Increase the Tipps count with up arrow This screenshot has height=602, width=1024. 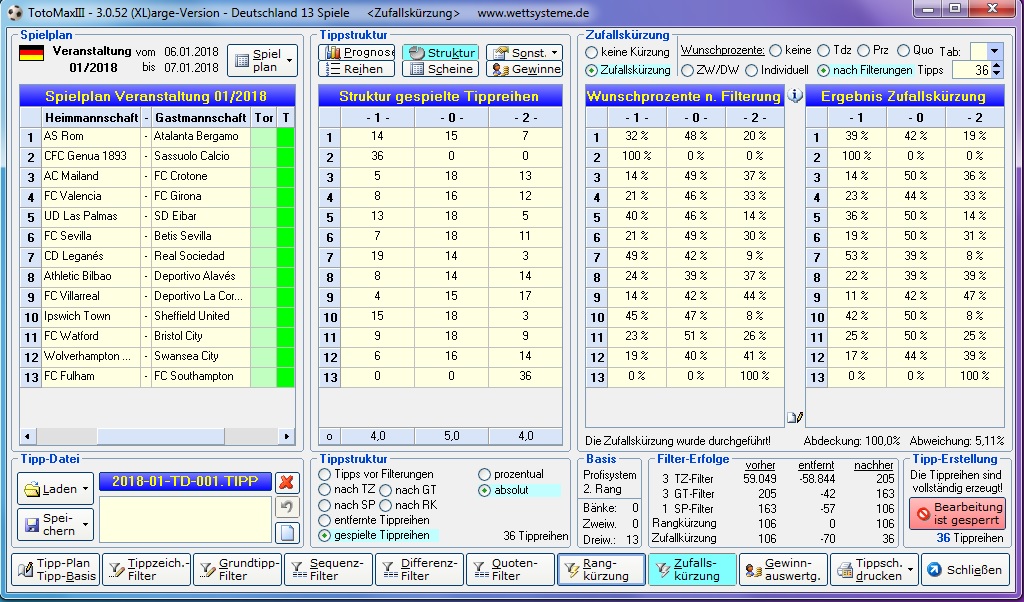click(x=997, y=66)
